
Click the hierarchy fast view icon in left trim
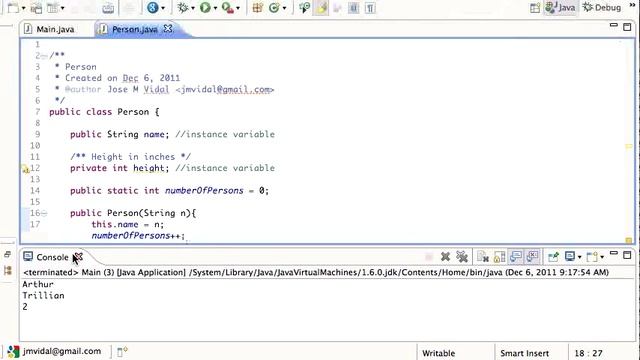click(x=7, y=270)
